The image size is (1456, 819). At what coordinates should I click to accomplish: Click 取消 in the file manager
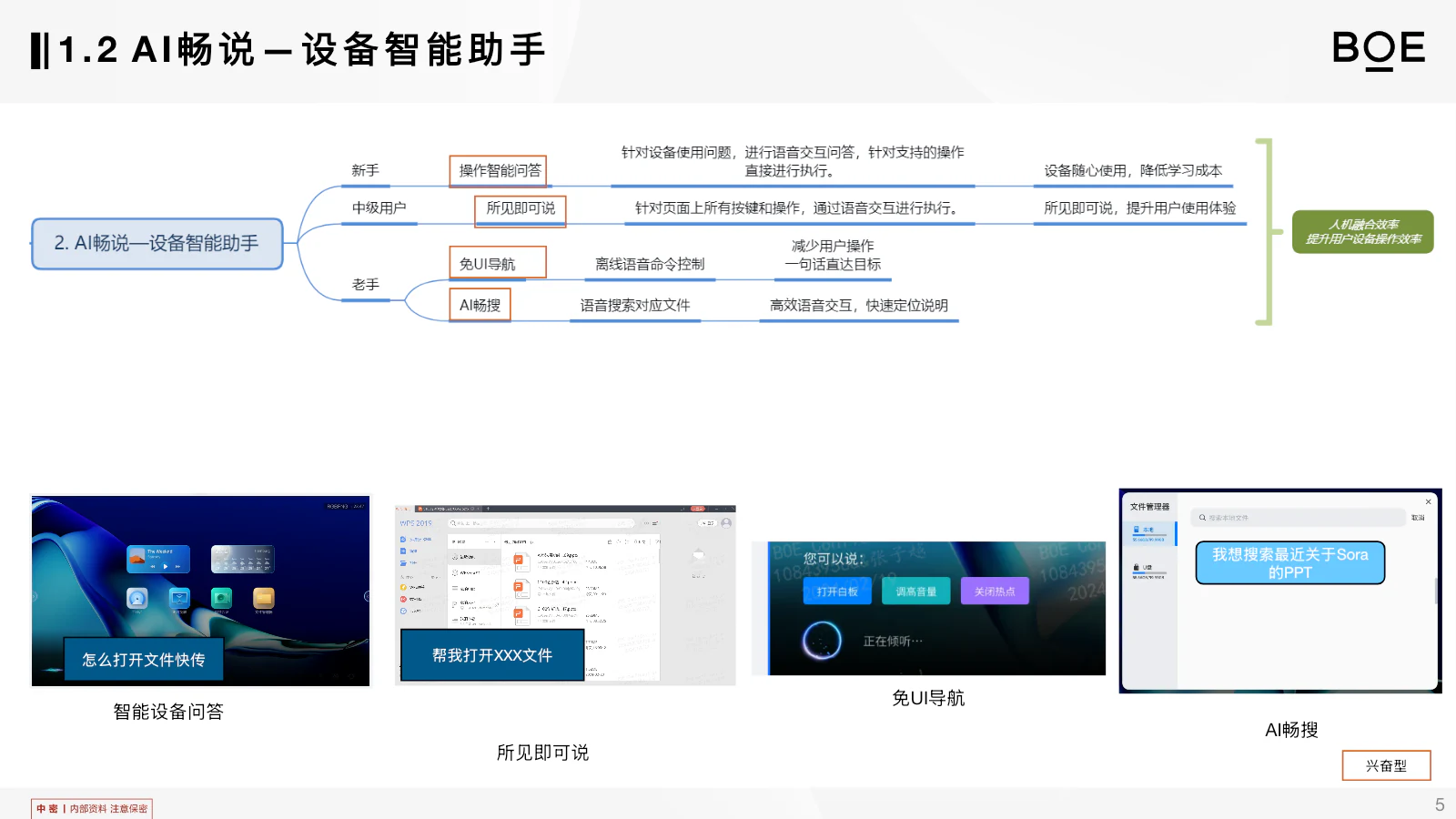click(1418, 518)
